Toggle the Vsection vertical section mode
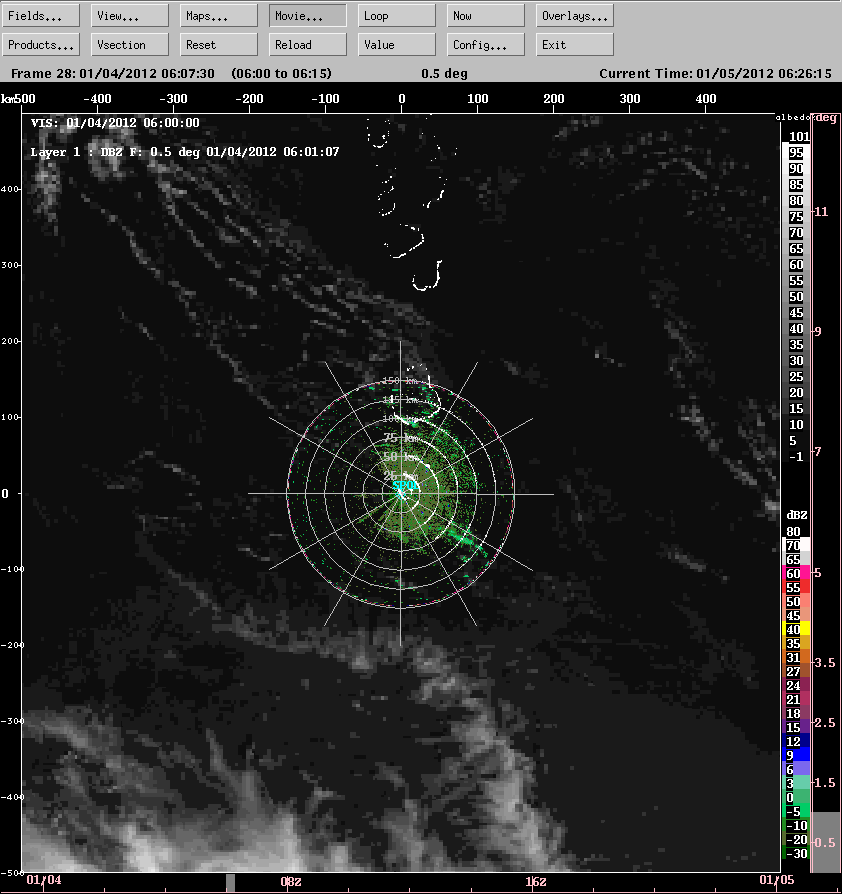The width and height of the screenshot is (842, 894). pyautogui.click(x=130, y=45)
